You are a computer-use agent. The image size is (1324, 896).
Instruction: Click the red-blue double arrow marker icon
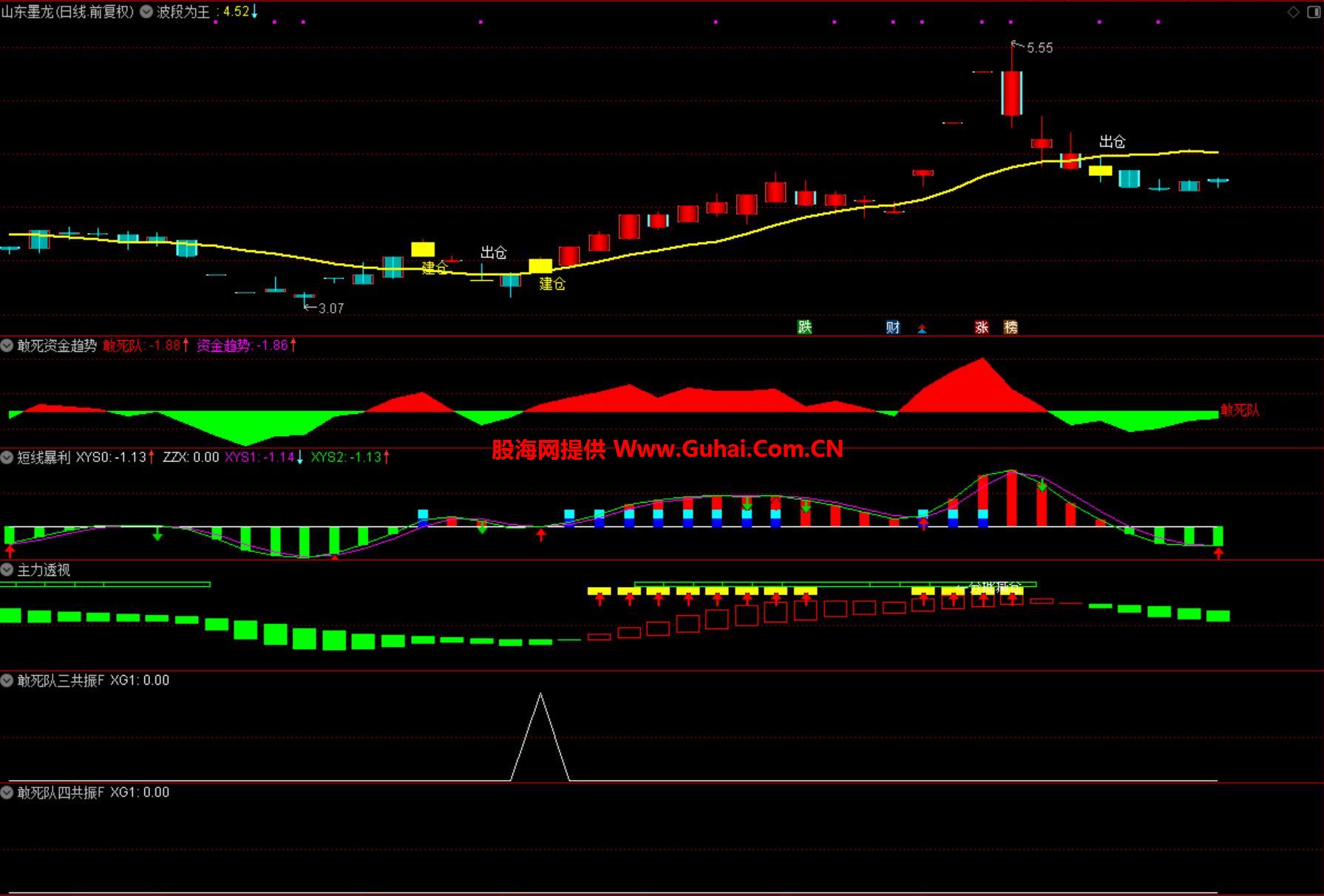922,329
